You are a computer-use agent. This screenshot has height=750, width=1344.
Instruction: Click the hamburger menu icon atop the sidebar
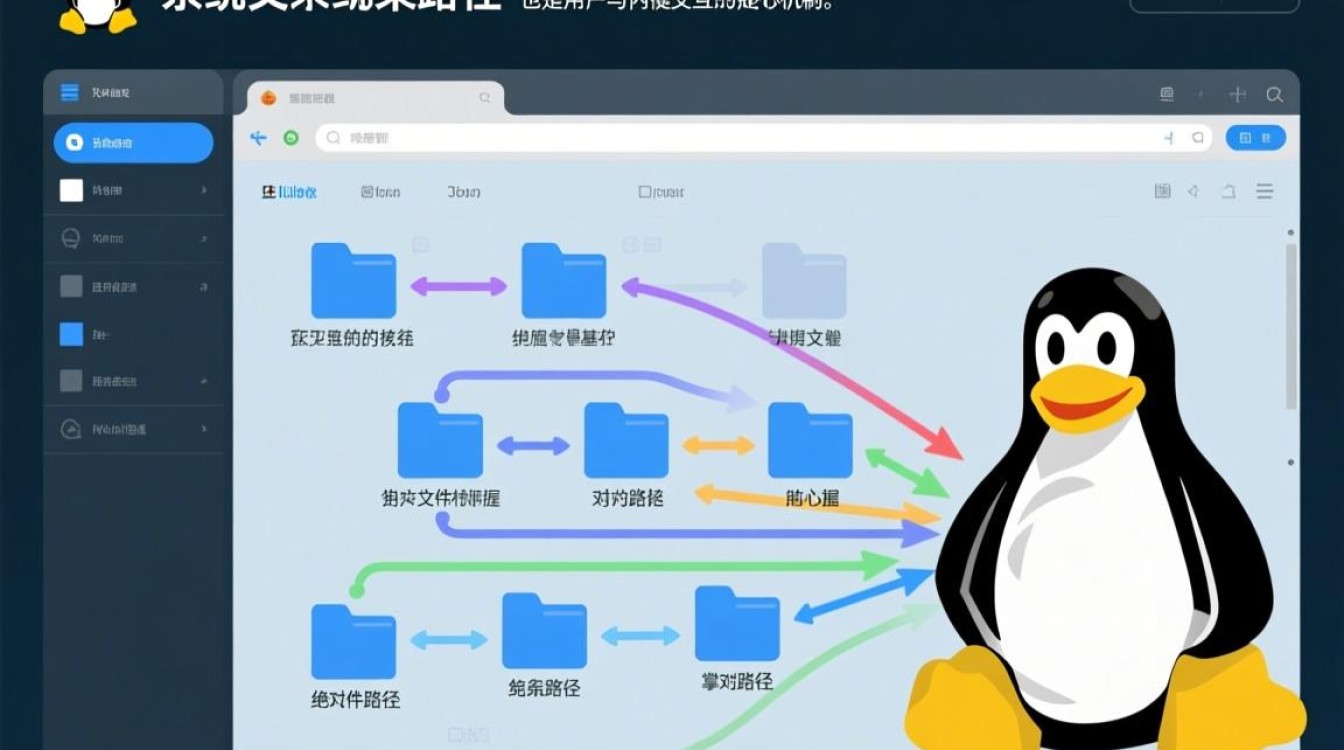69,92
